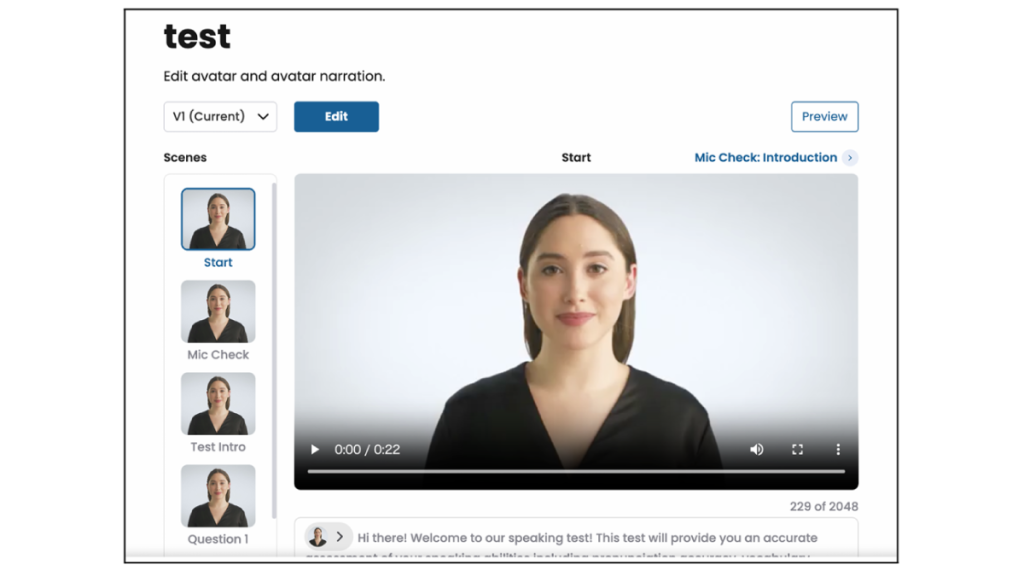Image resolution: width=1024 pixels, height=576 pixels.
Task: Click the scenes list scrollbar
Action: coord(274,350)
